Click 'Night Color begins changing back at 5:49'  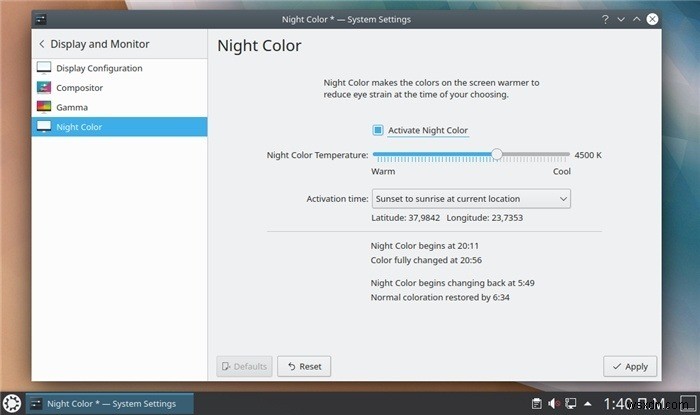[x=452, y=283]
